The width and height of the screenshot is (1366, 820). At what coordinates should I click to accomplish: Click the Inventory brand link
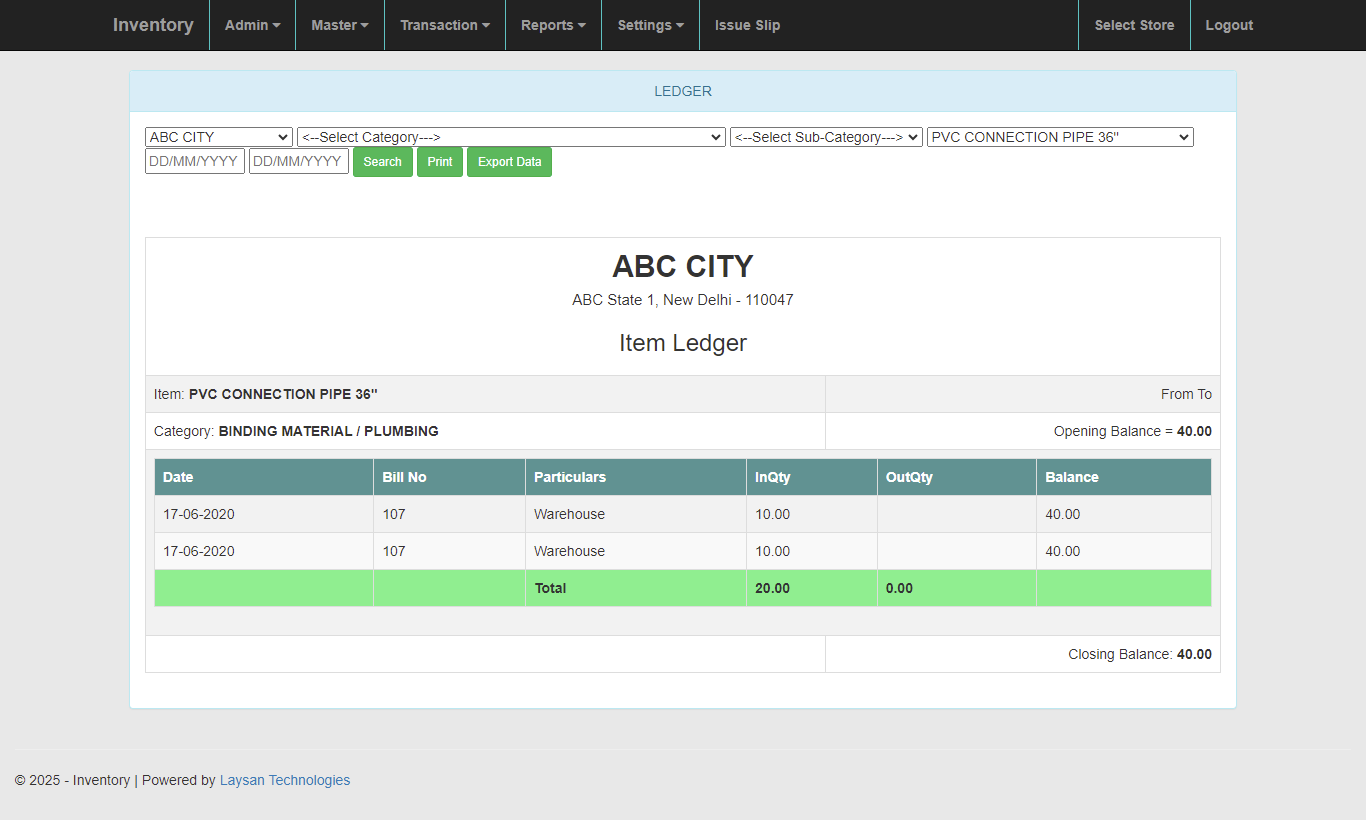[153, 25]
